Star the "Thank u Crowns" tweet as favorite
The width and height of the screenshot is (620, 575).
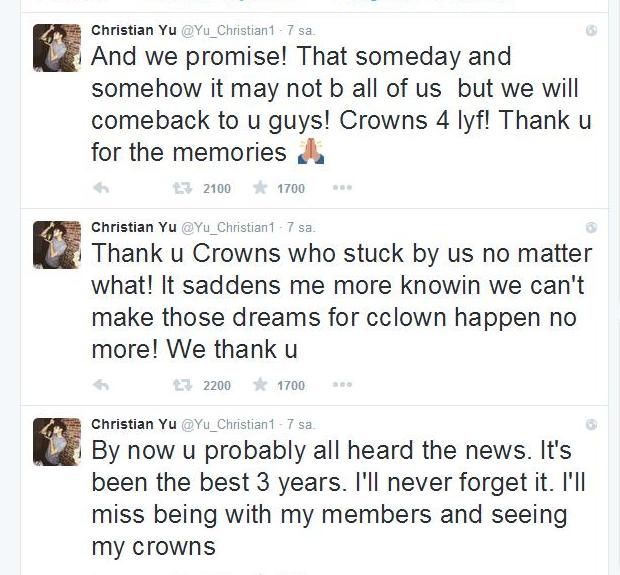point(260,385)
